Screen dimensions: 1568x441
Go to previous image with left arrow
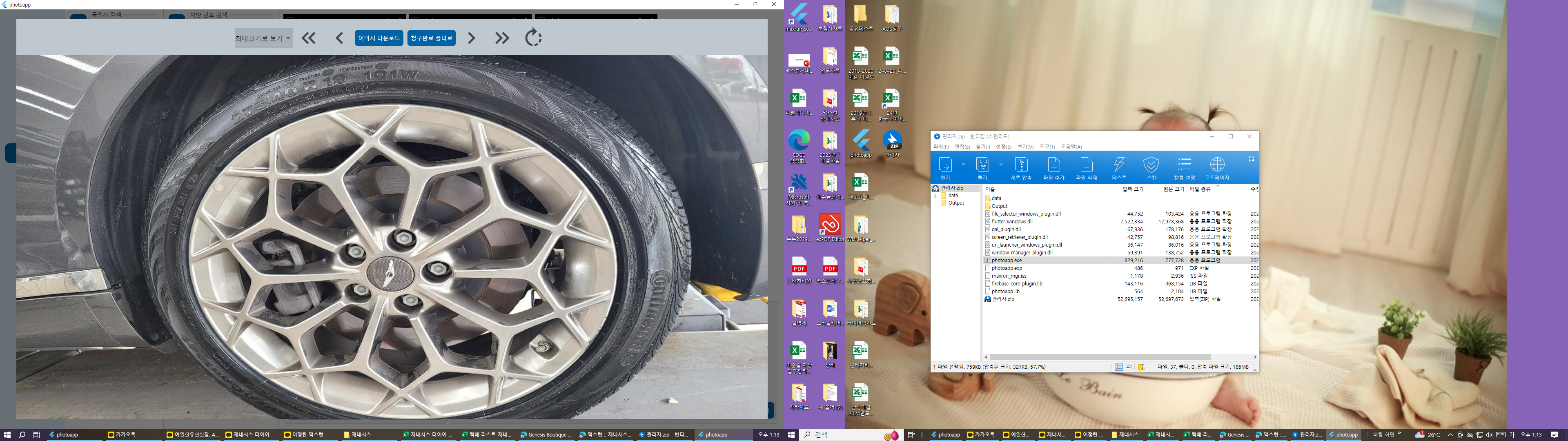tap(340, 38)
